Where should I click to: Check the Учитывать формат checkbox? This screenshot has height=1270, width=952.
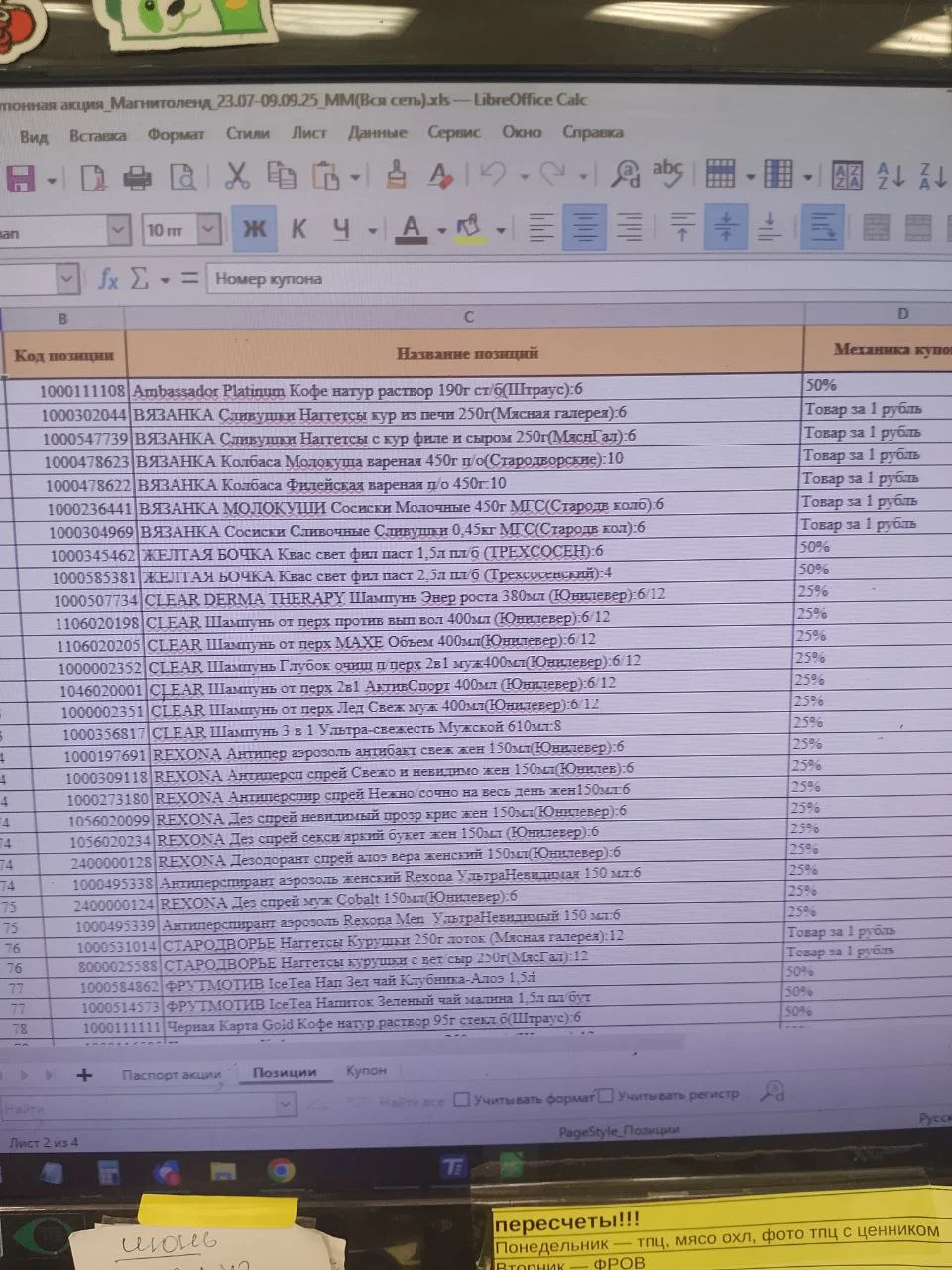461,1099
